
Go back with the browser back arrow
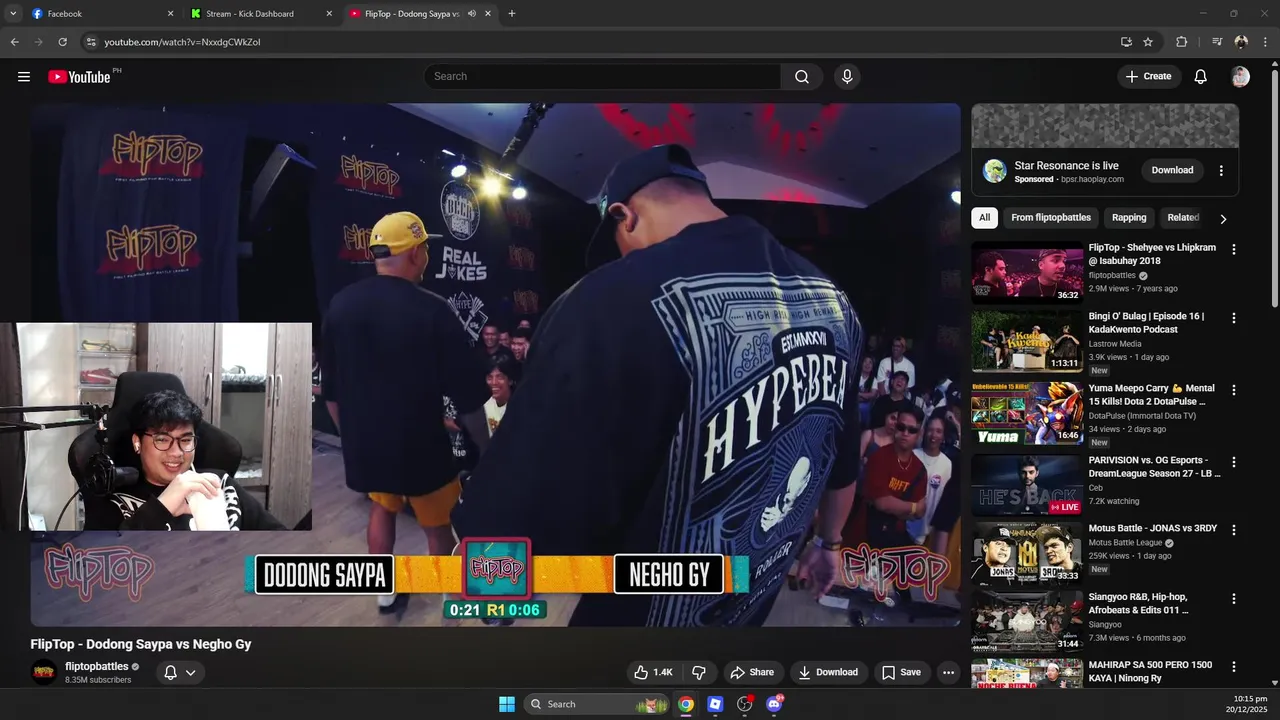pos(14,42)
